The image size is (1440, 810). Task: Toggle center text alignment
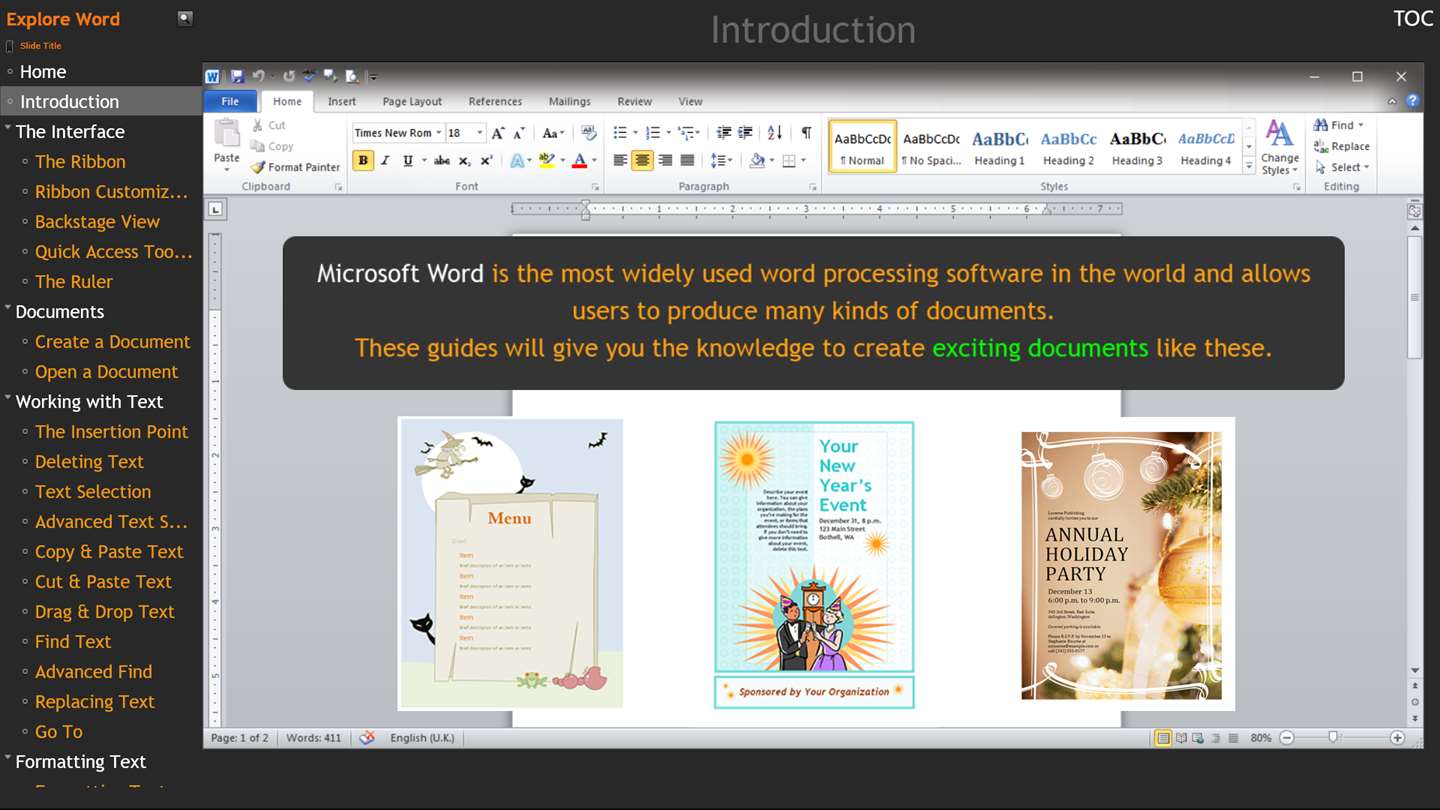pos(642,160)
